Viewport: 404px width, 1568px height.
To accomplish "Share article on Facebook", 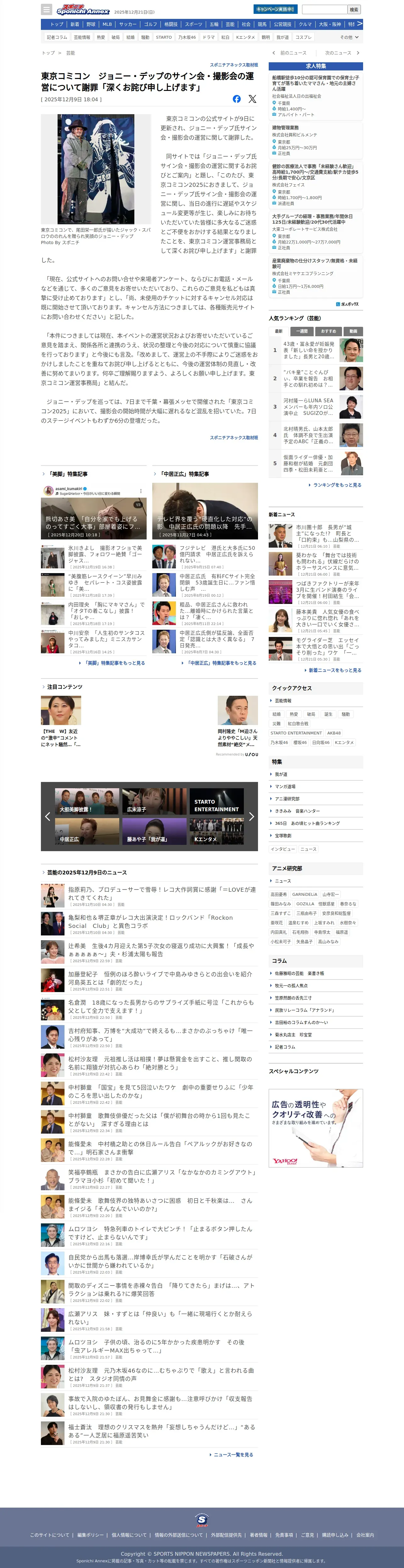I will click(x=237, y=98).
